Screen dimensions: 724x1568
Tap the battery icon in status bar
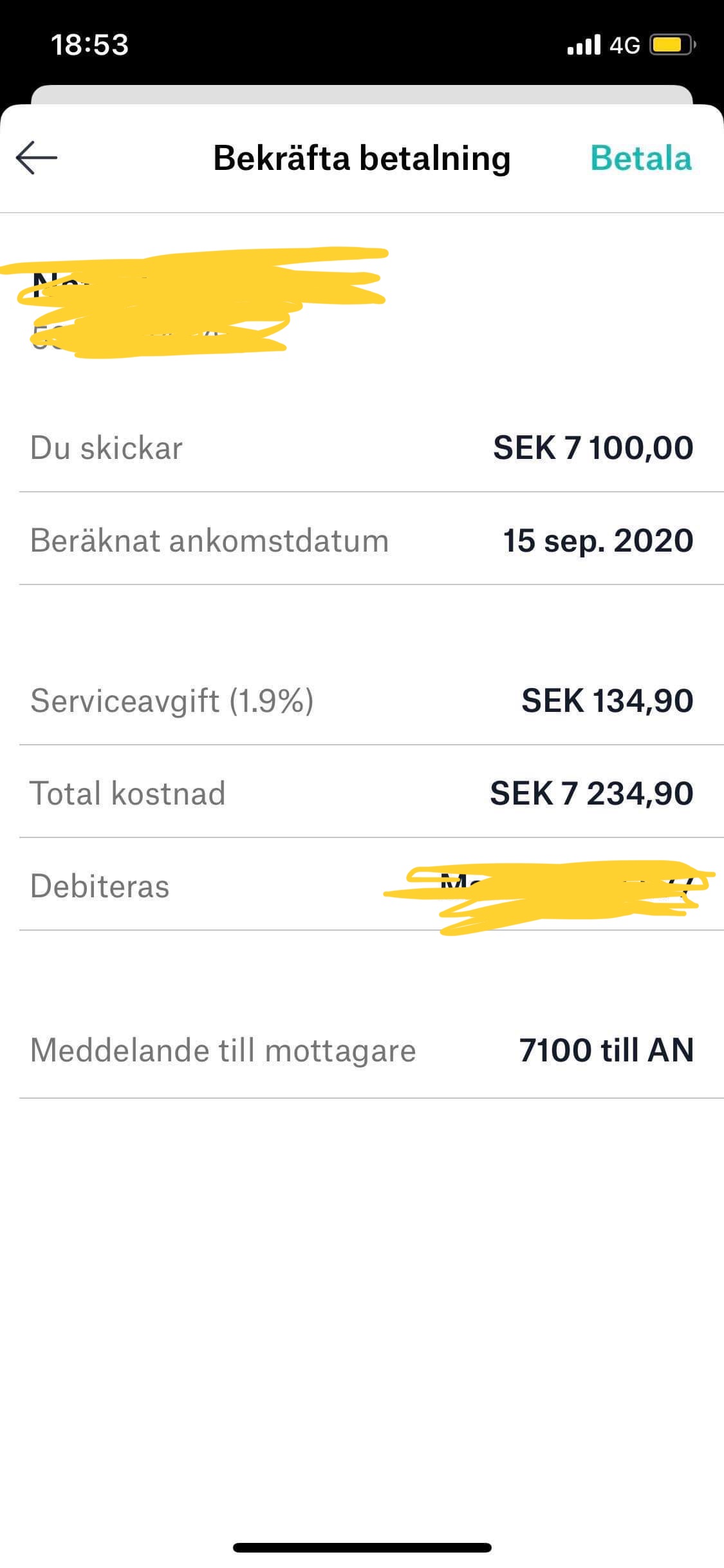673,45
